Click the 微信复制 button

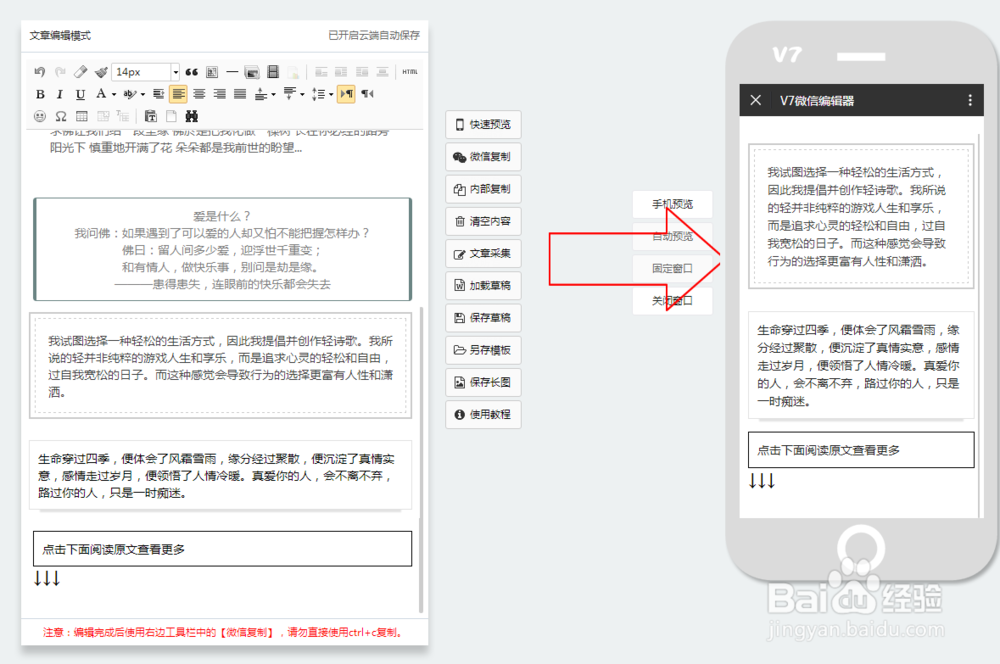point(483,156)
